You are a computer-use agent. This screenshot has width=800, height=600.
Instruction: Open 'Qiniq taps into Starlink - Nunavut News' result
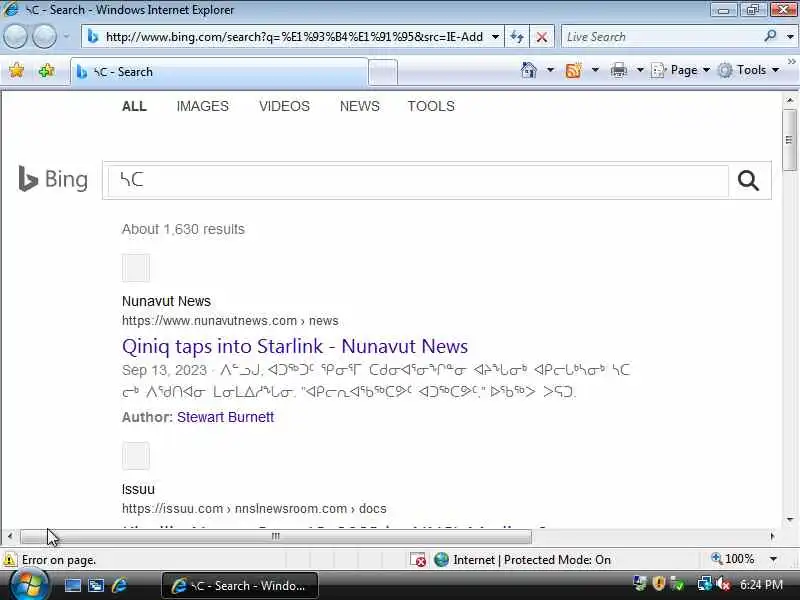(x=295, y=346)
